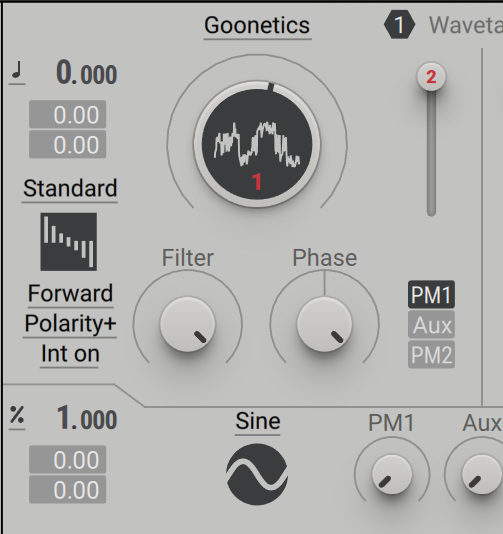The image size is (503, 534).
Task: Click the hexagon oscillator 1 badge
Action: pos(399,25)
